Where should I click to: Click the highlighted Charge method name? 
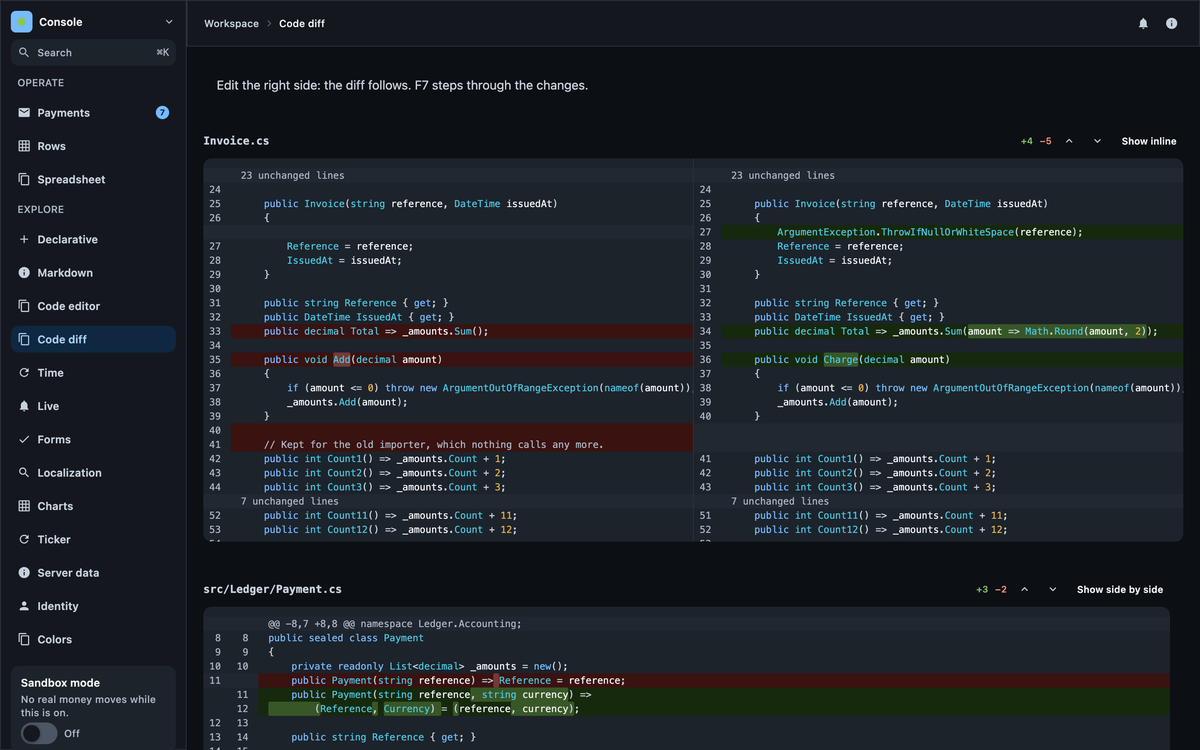click(840, 359)
